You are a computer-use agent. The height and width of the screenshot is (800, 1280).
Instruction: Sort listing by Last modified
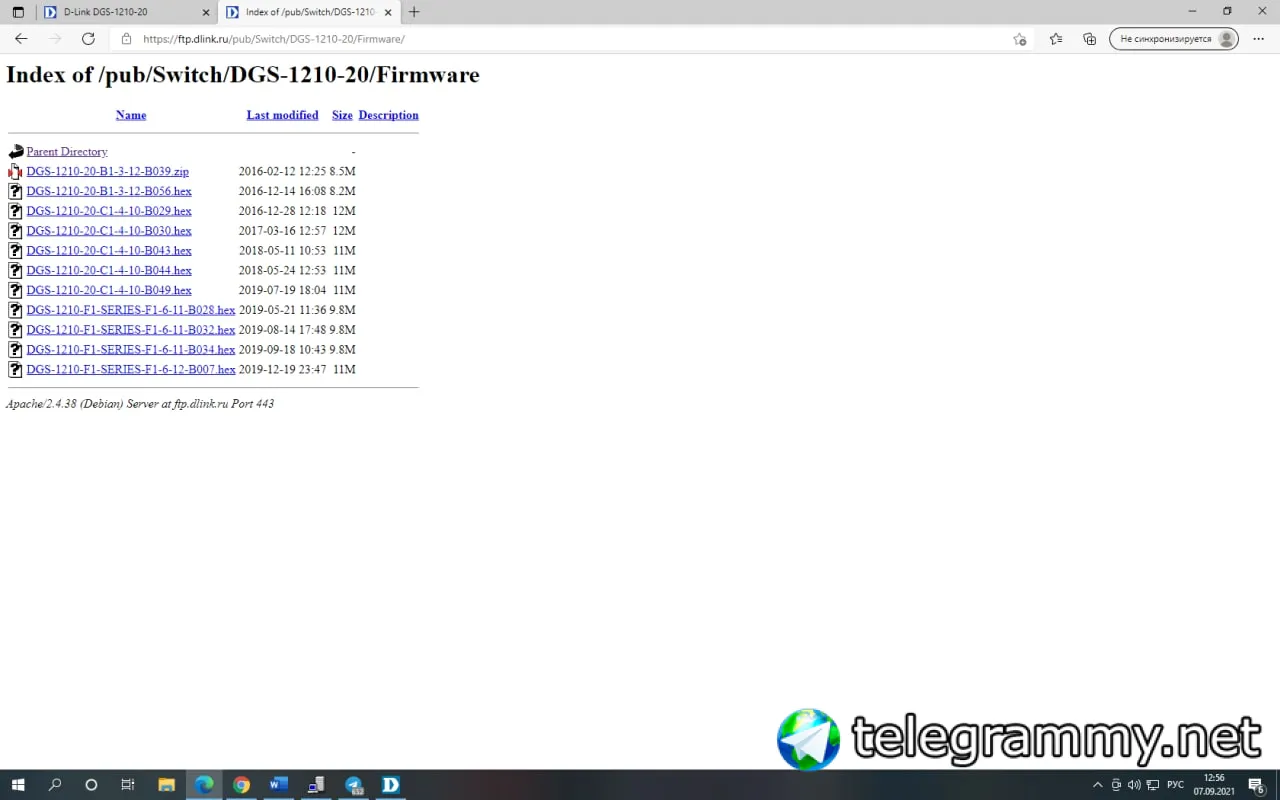(282, 115)
